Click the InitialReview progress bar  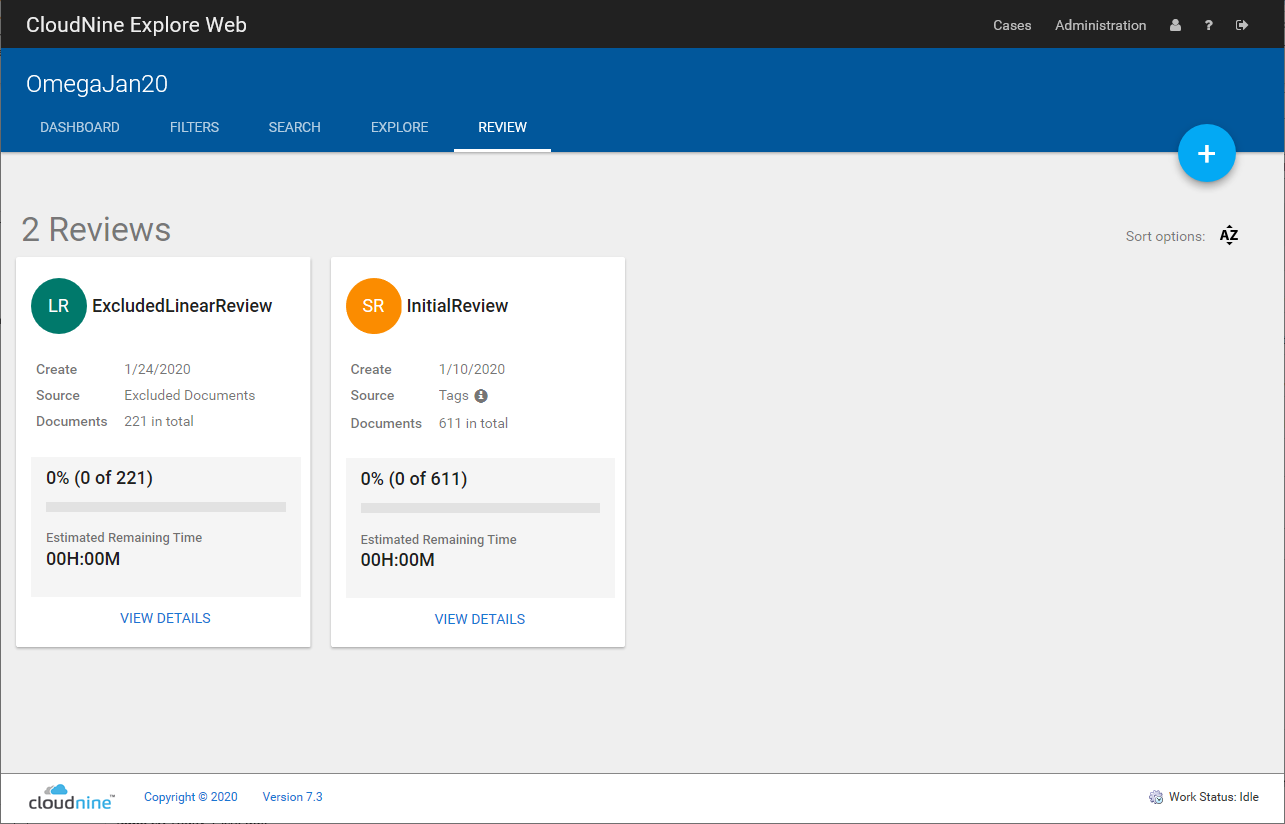pos(480,508)
